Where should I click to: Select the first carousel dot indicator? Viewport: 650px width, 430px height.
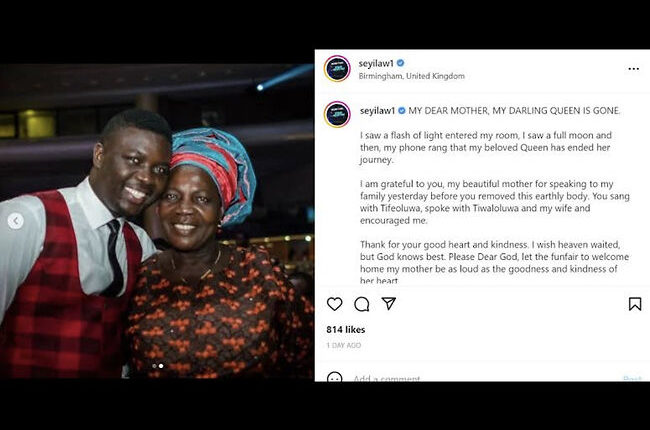tap(155, 366)
